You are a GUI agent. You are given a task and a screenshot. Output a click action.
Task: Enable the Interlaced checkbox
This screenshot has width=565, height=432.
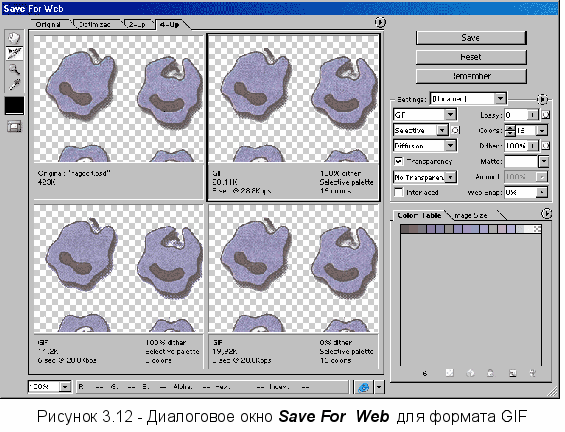[398, 192]
